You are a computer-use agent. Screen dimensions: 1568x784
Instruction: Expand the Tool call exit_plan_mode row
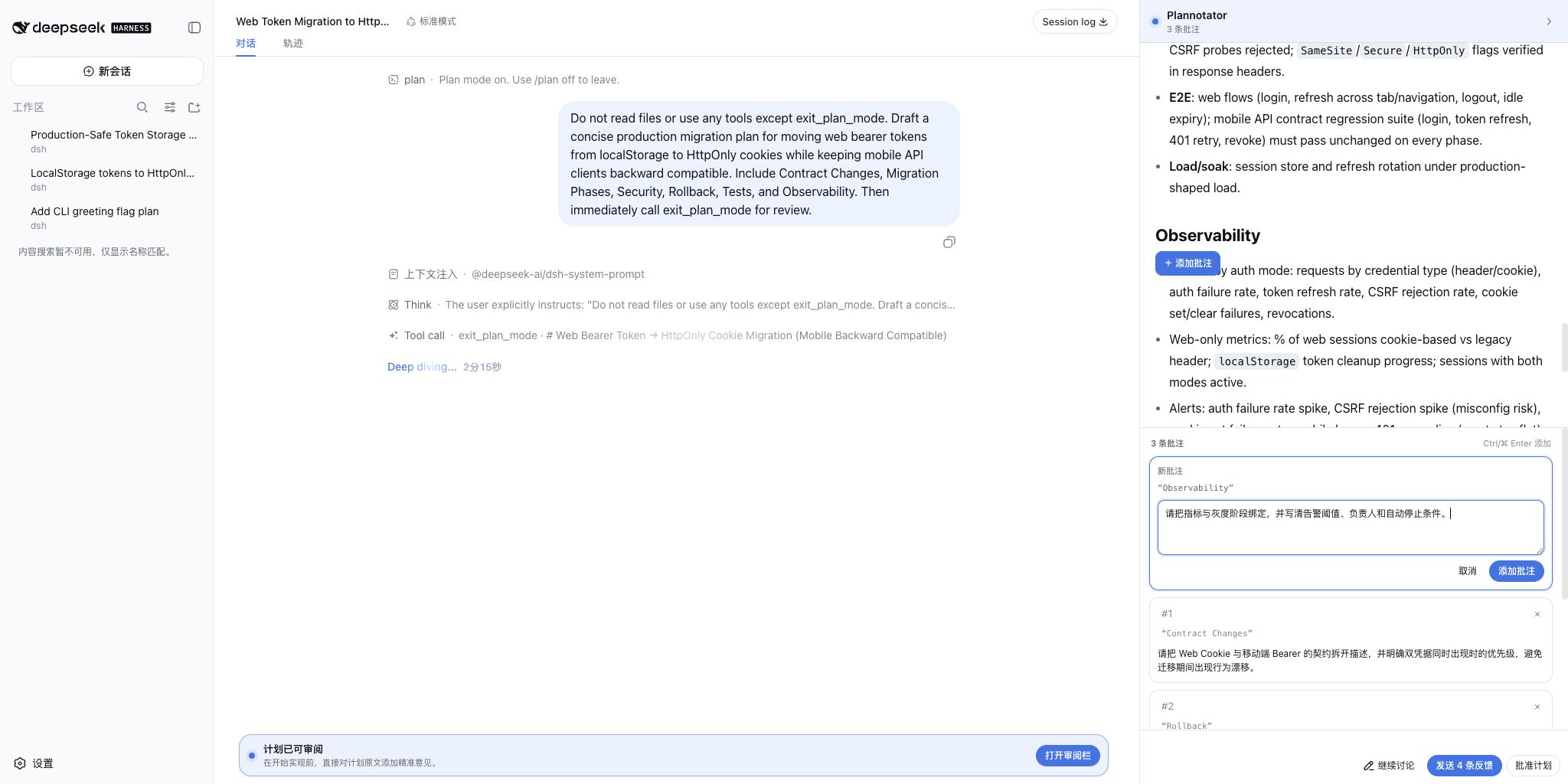[668, 335]
